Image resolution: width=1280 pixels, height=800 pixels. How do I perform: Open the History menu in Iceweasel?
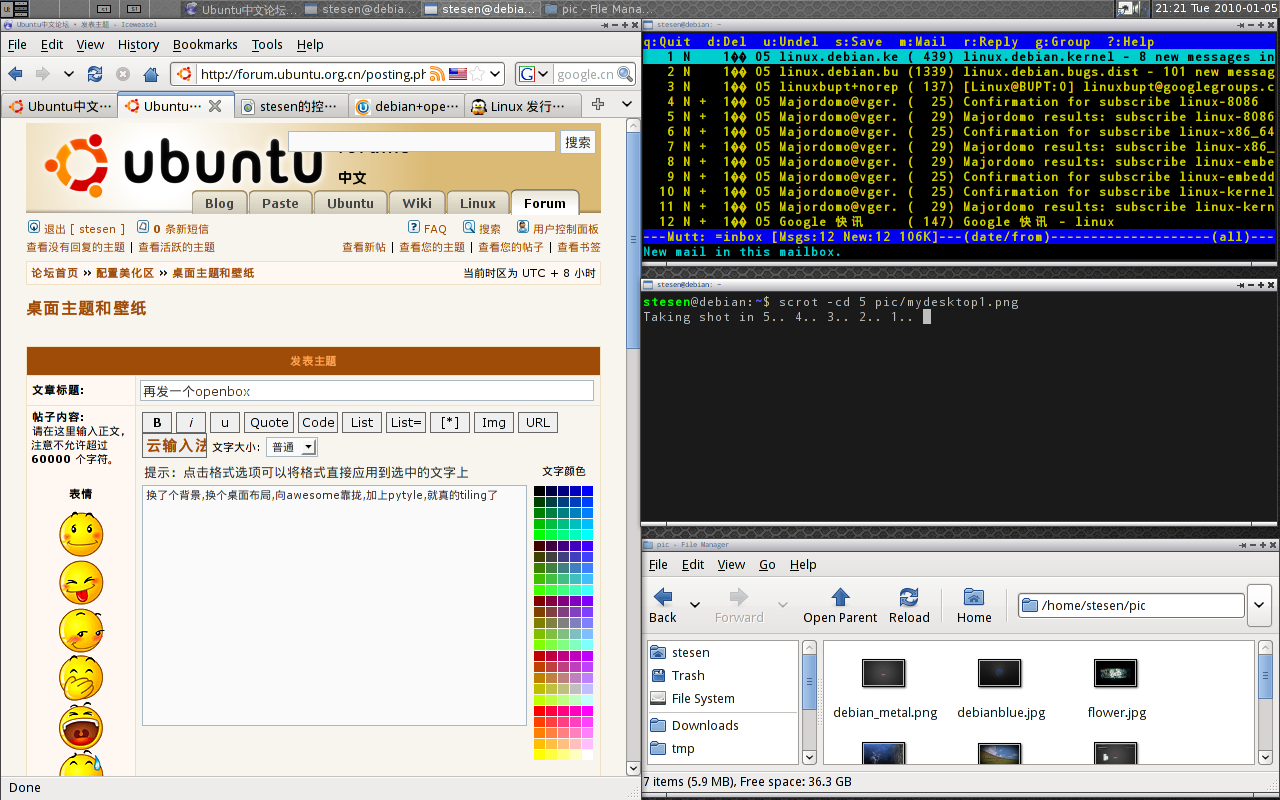click(138, 44)
